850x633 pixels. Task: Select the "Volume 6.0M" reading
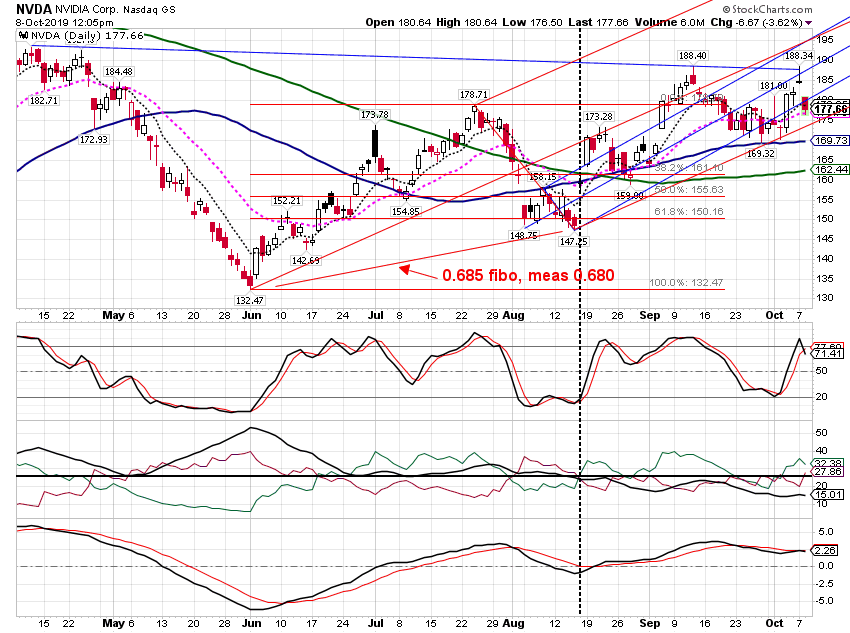[669, 23]
